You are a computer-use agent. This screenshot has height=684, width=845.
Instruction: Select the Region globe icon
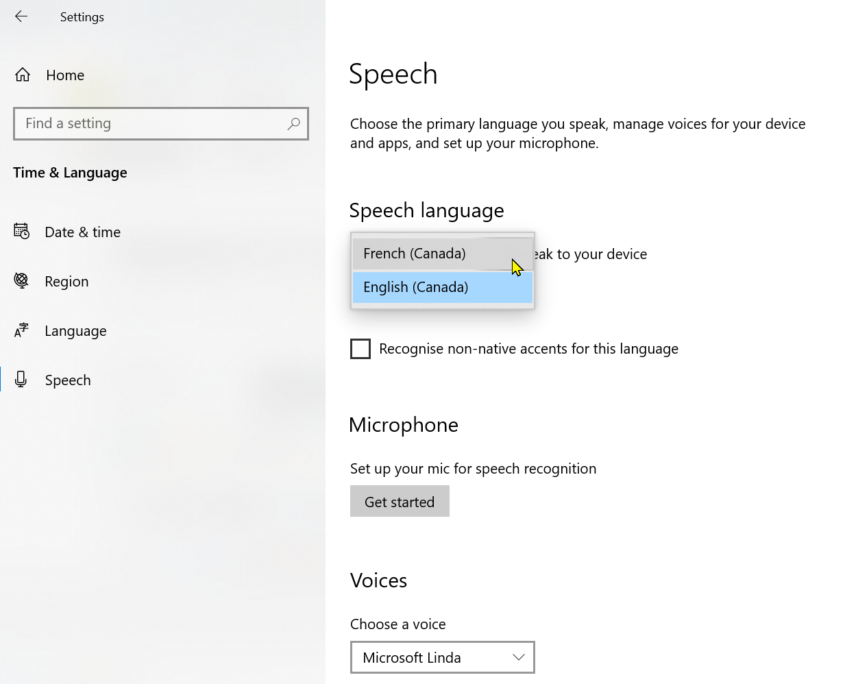point(21,281)
